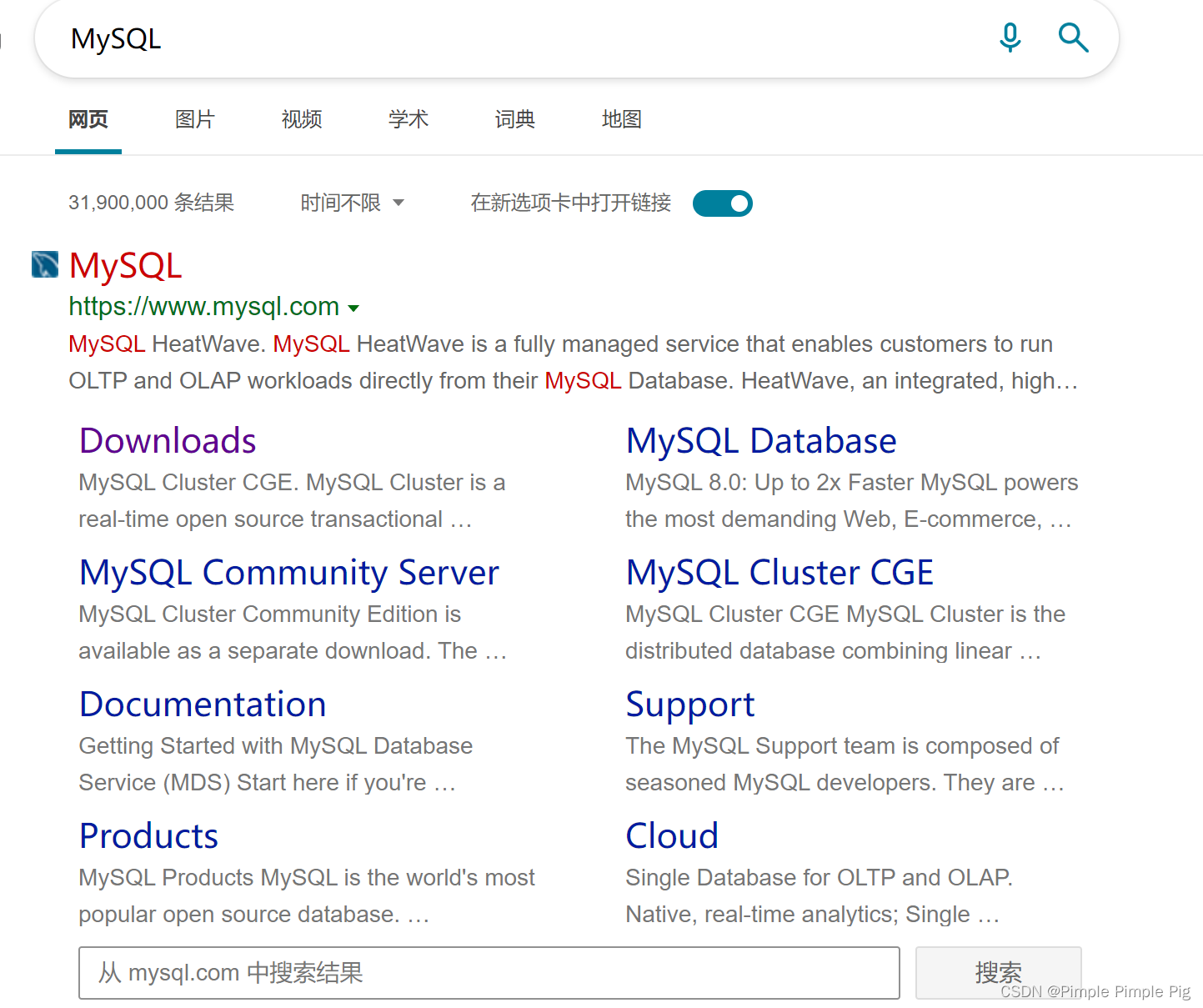Click the 在新选项卡中打开链接 label
Image resolution: width=1203 pixels, height=1008 pixels.
pyautogui.click(x=571, y=203)
